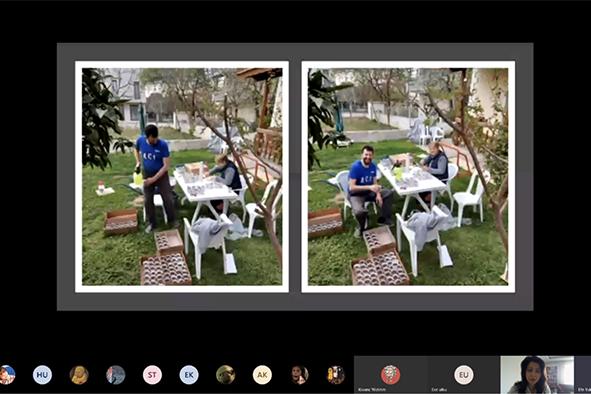Select the avatar left of ST initials
This screenshot has width=591, height=394.
click(x=115, y=375)
